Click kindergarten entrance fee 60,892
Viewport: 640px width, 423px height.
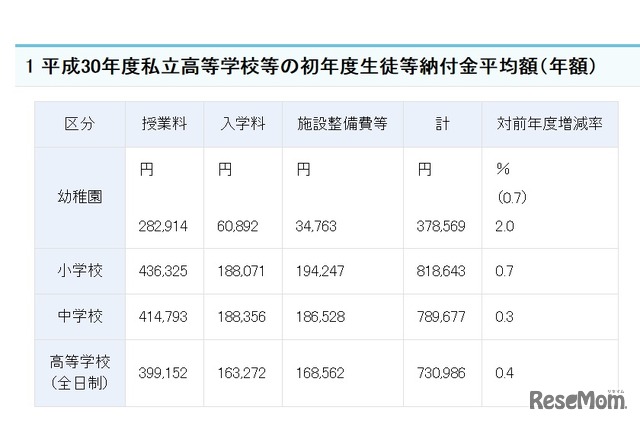click(238, 226)
